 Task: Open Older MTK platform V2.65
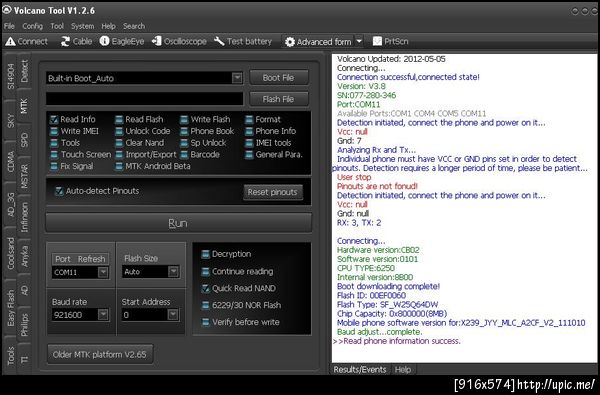tap(100, 354)
